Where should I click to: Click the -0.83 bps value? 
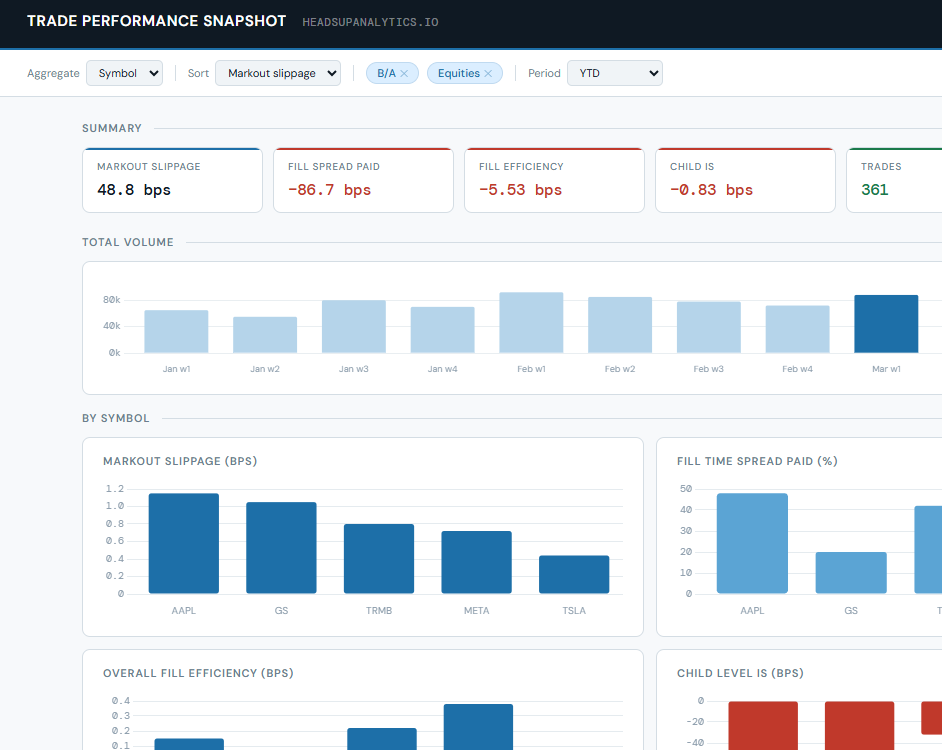[711, 190]
